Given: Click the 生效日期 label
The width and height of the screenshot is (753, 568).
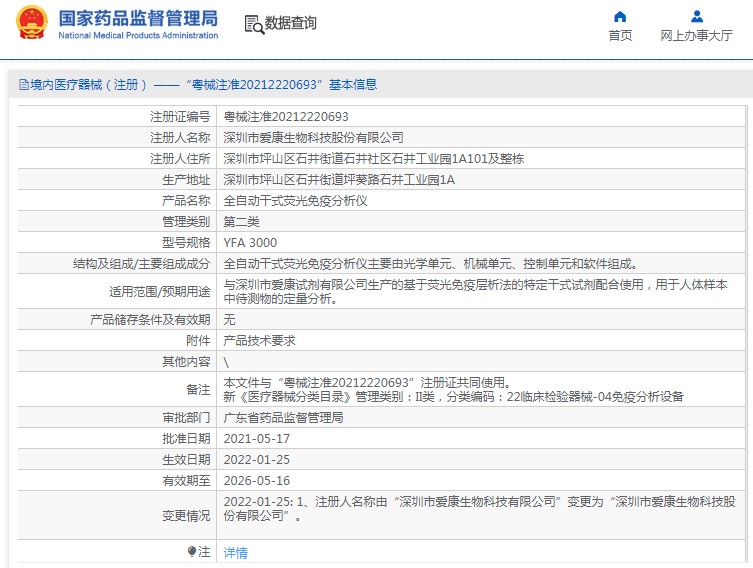Looking at the screenshot, I should point(186,460).
